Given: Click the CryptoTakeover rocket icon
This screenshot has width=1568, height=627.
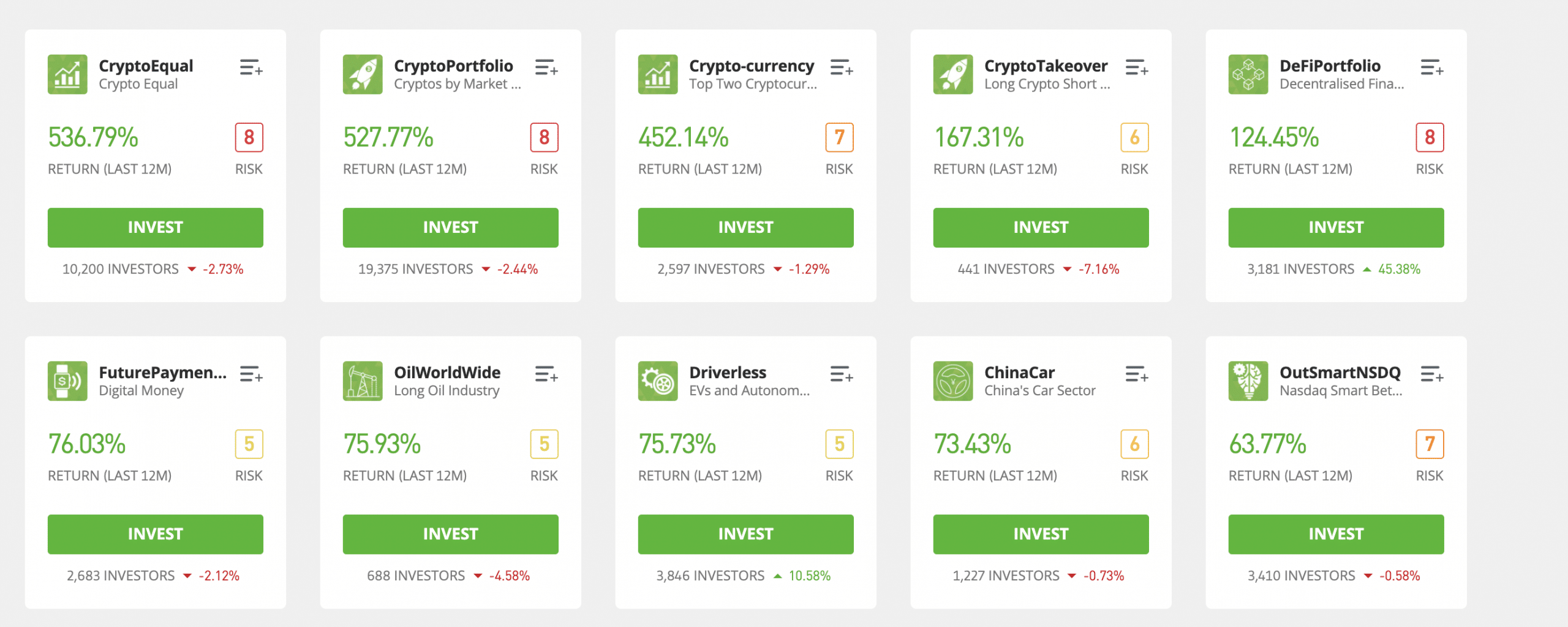Looking at the screenshot, I should (x=953, y=74).
